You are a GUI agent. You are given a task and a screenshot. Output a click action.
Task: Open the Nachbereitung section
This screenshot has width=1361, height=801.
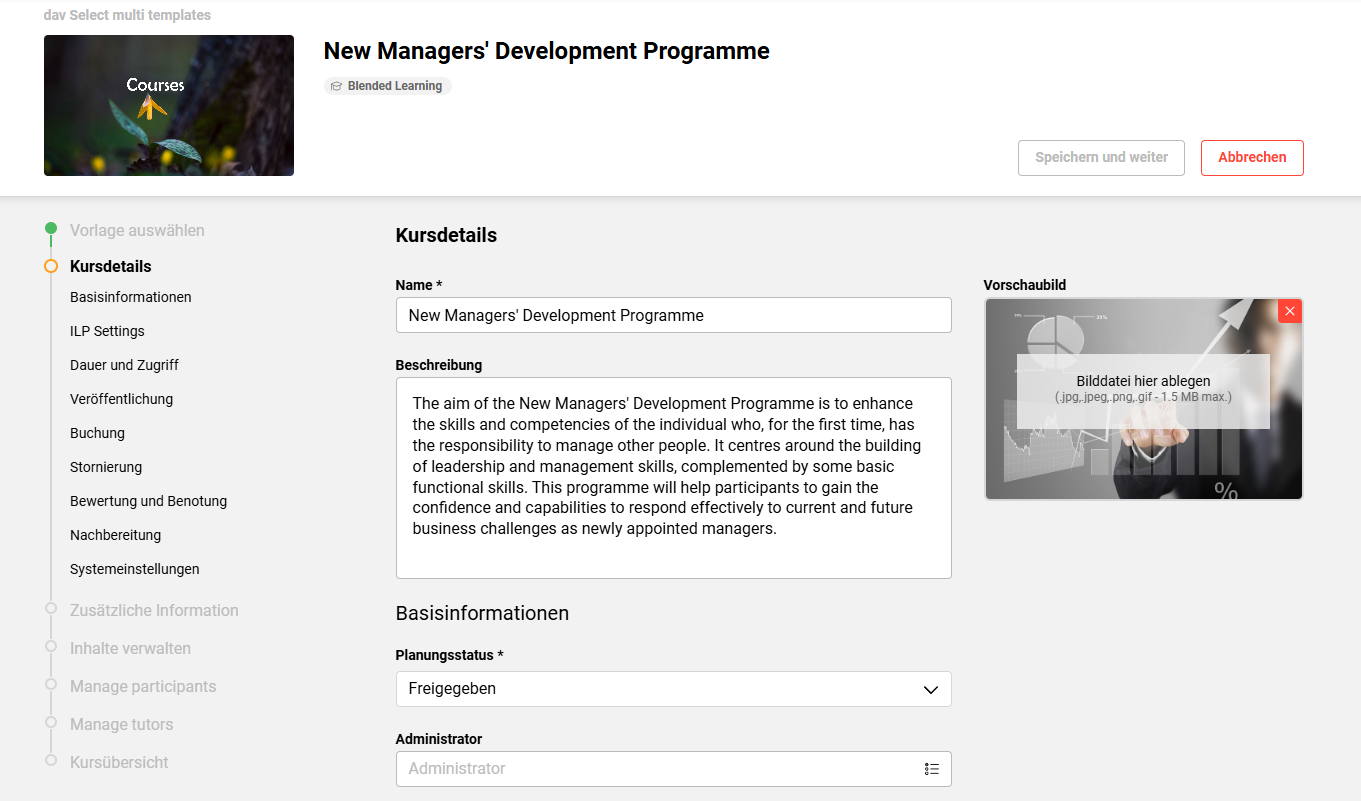click(x=115, y=535)
